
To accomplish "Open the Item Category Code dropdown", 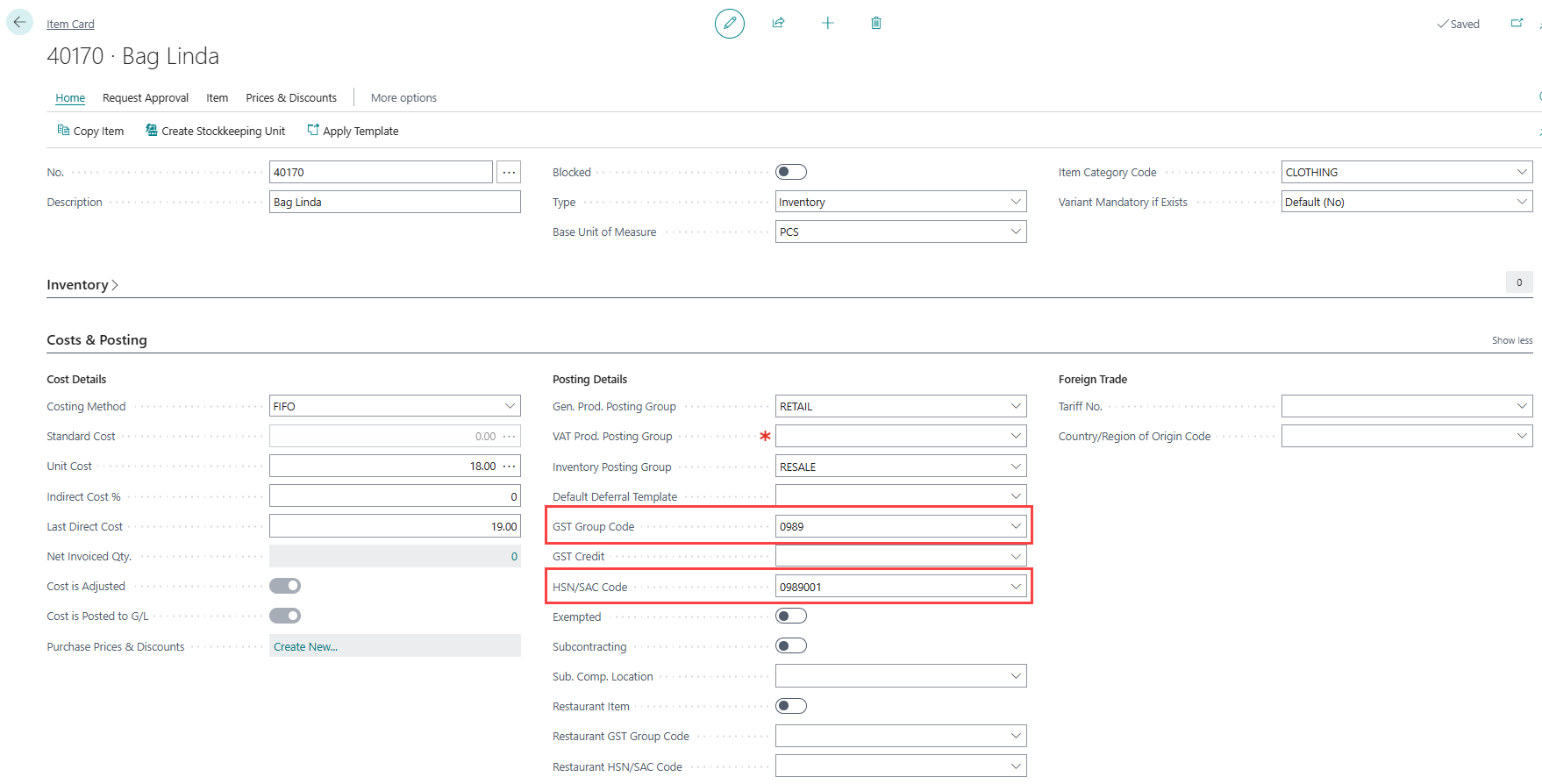I will 1522,173.
